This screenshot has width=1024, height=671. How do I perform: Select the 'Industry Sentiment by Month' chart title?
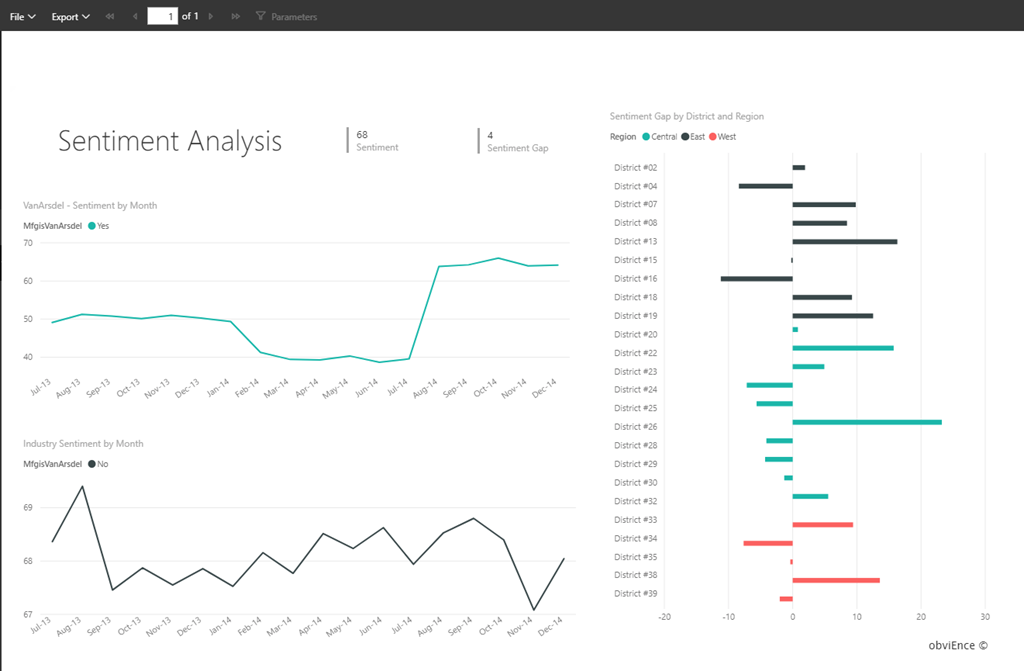point(83,444)
